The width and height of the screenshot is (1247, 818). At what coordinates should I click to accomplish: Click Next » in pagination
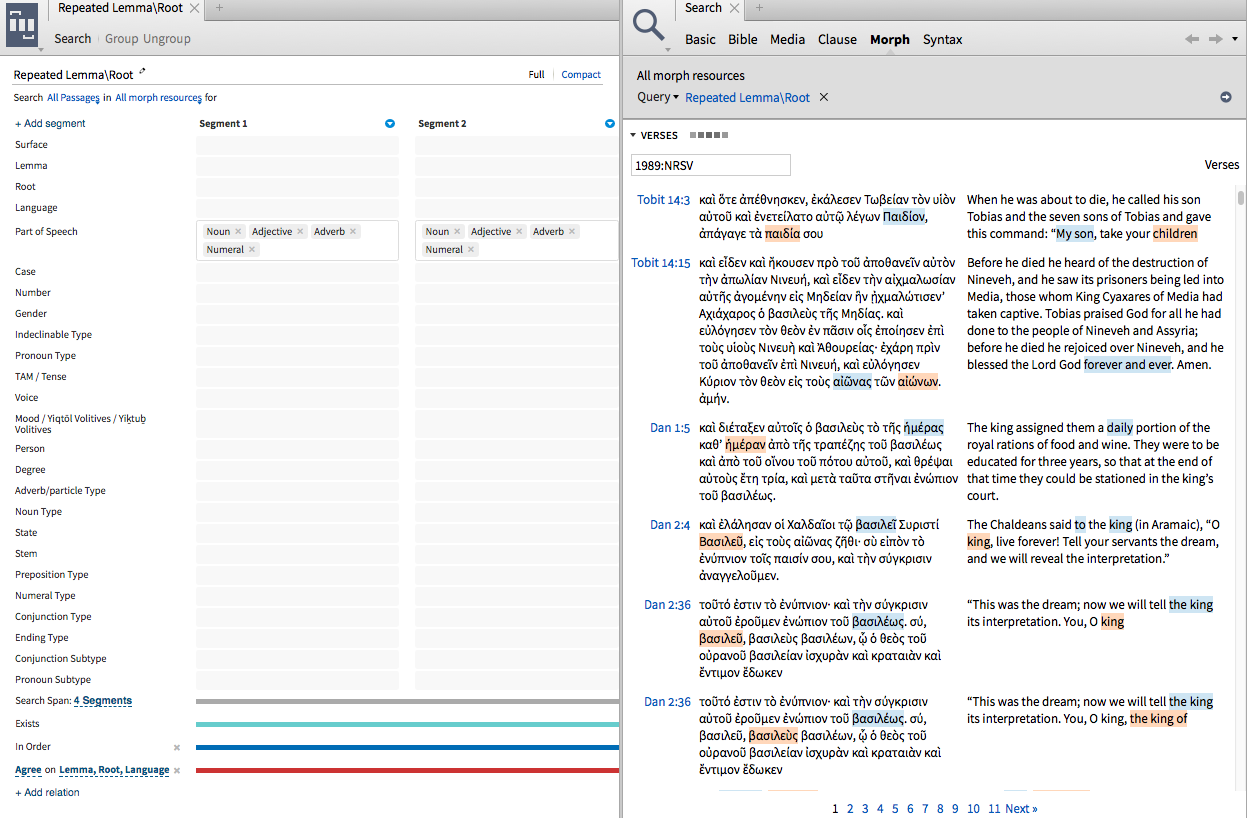point(1021,808)
